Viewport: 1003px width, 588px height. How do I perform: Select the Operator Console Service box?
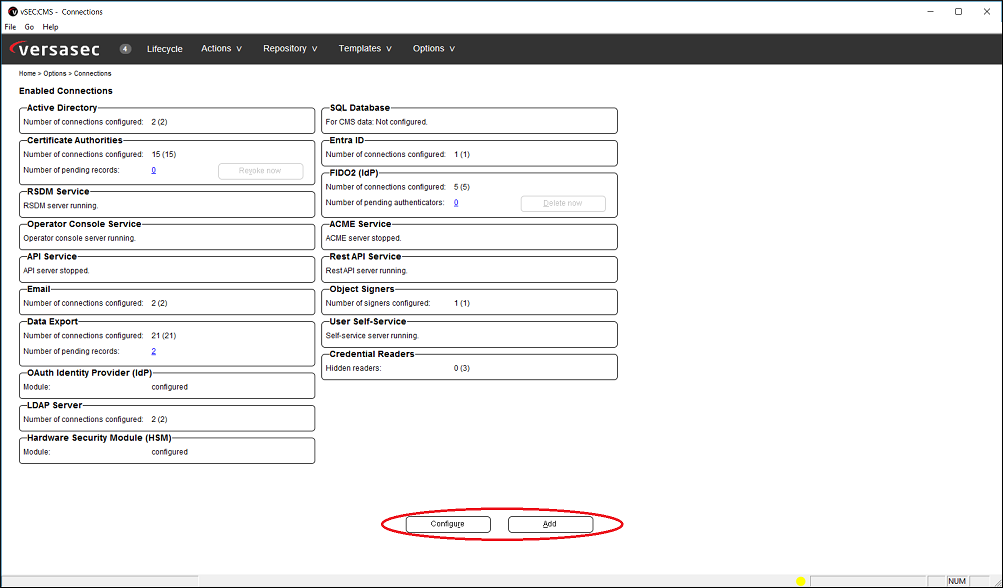[167, 235]
